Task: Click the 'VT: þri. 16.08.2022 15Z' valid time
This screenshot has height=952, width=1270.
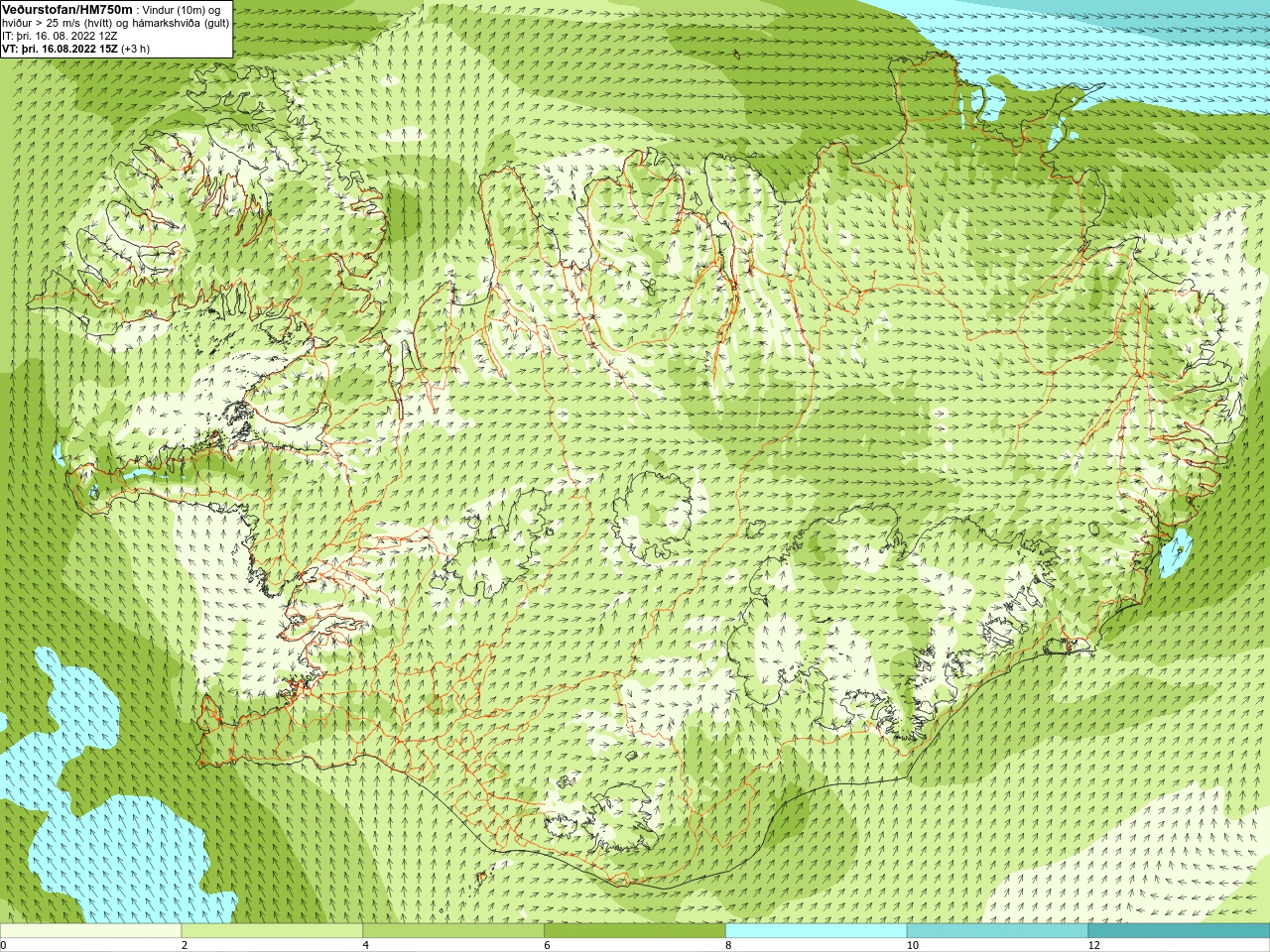Action: [60, 49]
